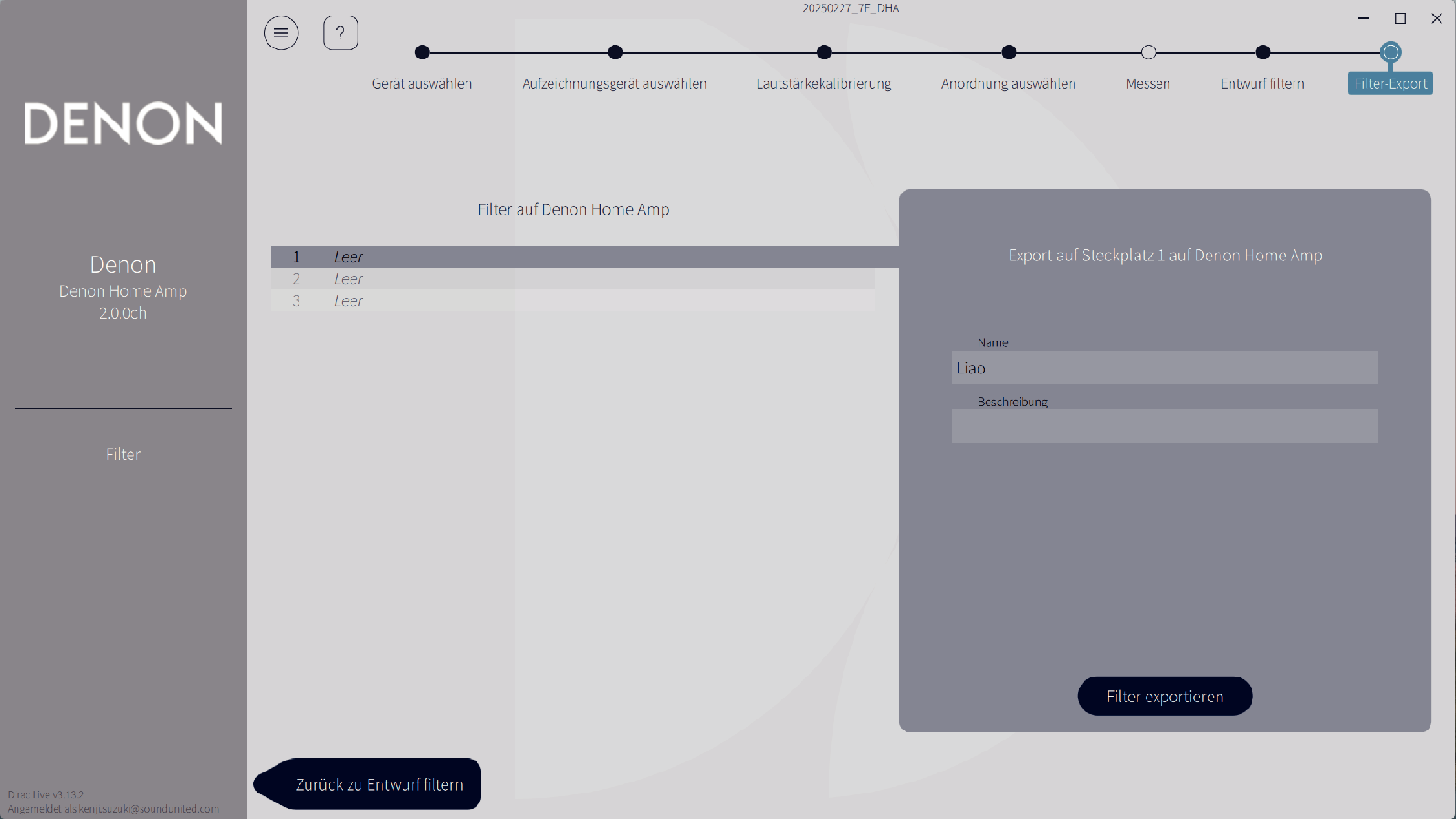
Task: Open the Anordnung auswählen step dot
Action: [x=1009, y=53]
